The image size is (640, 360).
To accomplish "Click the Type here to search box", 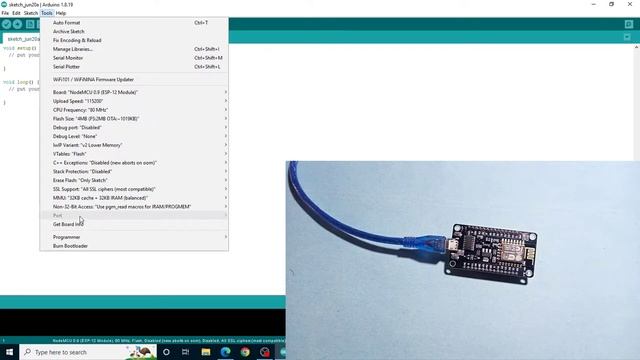I will click(88, 352).
